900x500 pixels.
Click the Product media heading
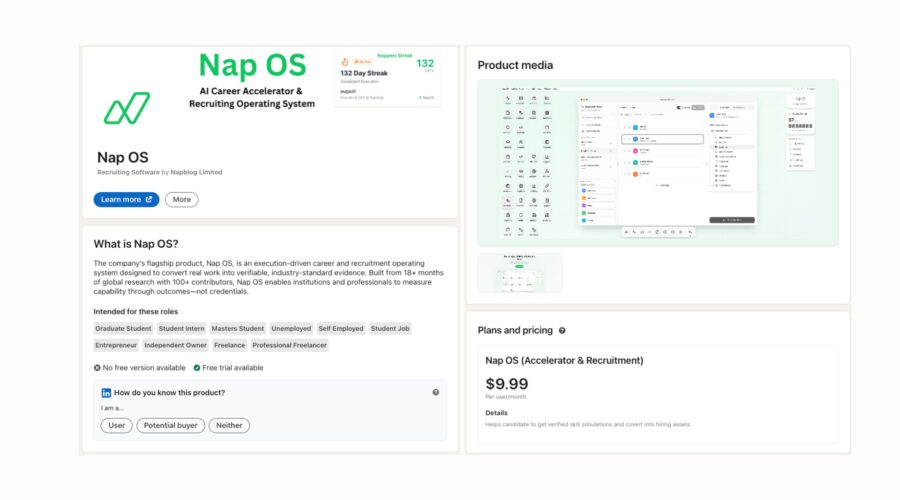tap(515, 65)
